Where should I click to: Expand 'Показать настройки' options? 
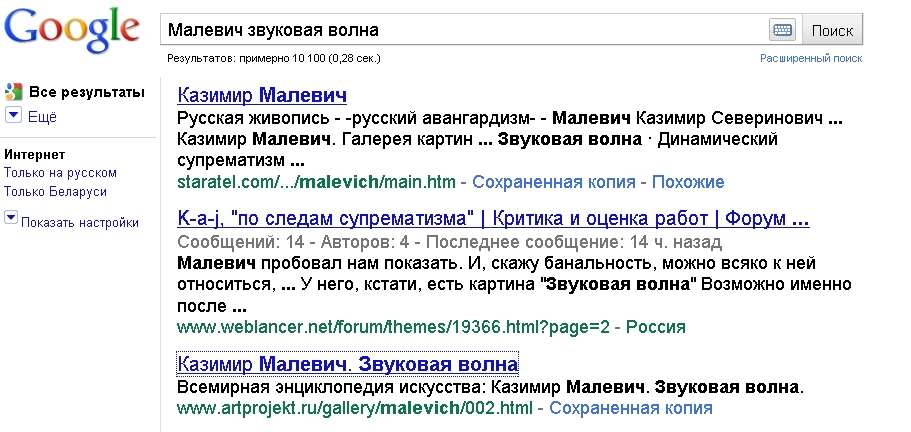coord(11,217)
